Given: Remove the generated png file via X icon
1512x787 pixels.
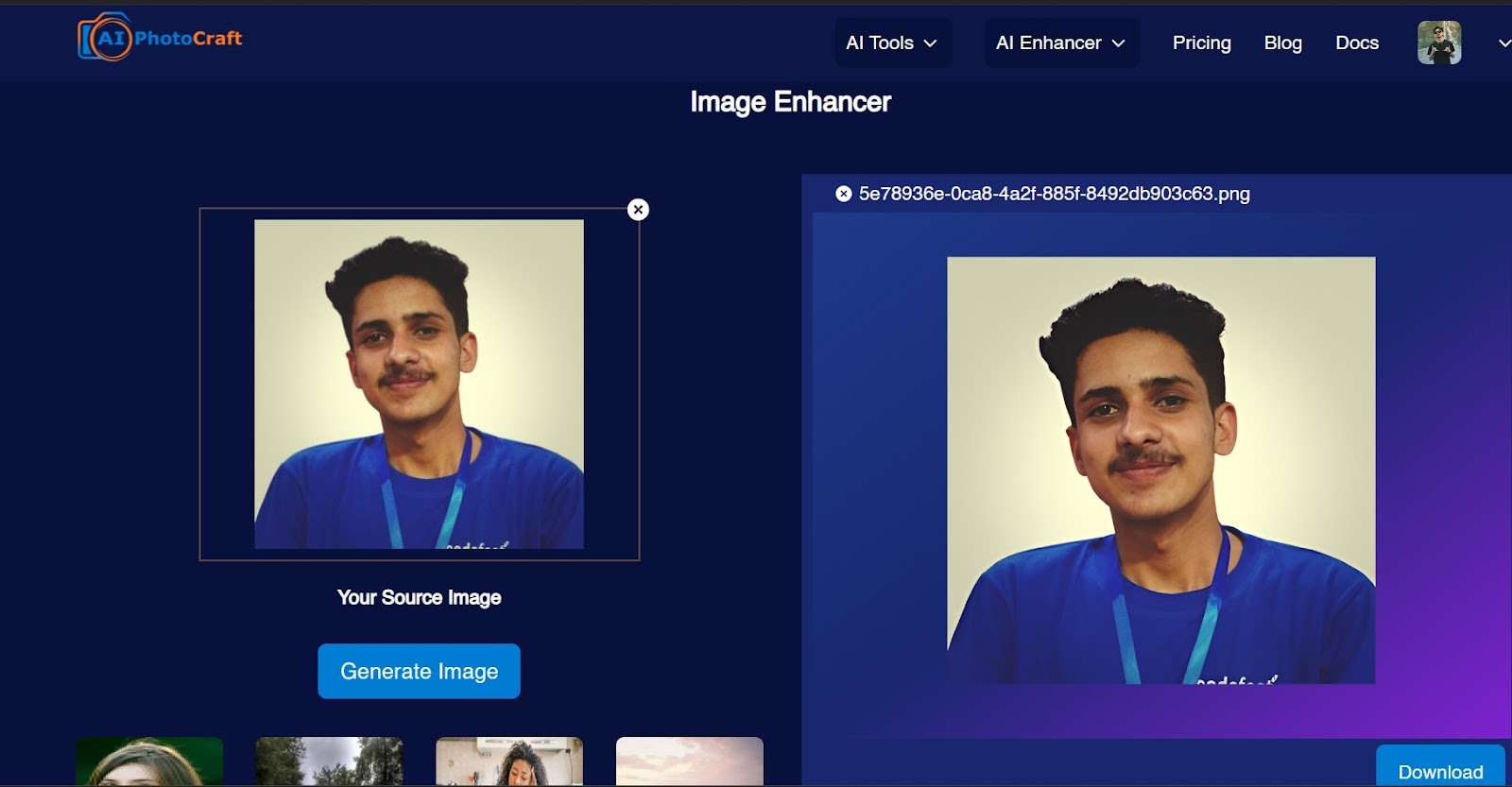Looking at the screenshot, I should pyautogui.click(x=844, y=194).
